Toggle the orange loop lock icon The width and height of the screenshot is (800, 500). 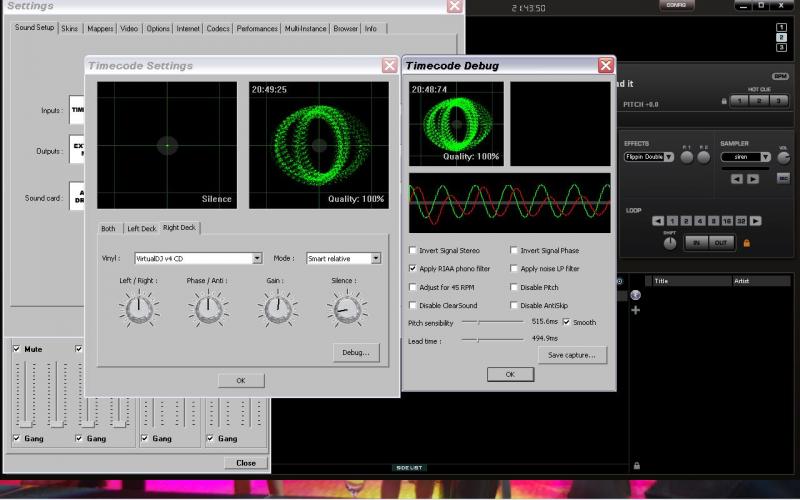point(746,242)
